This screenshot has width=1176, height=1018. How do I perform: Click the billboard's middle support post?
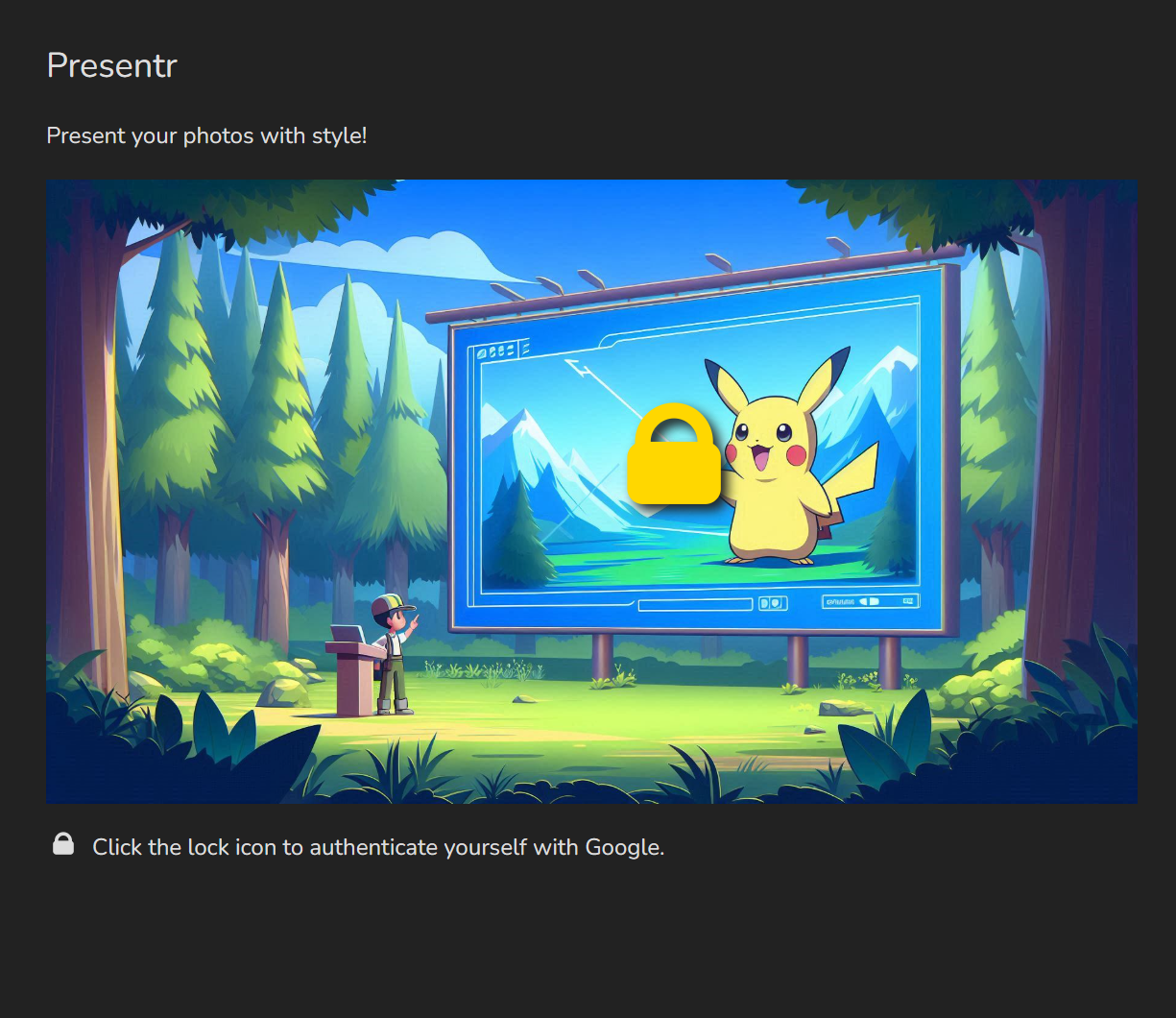(797, 659)
